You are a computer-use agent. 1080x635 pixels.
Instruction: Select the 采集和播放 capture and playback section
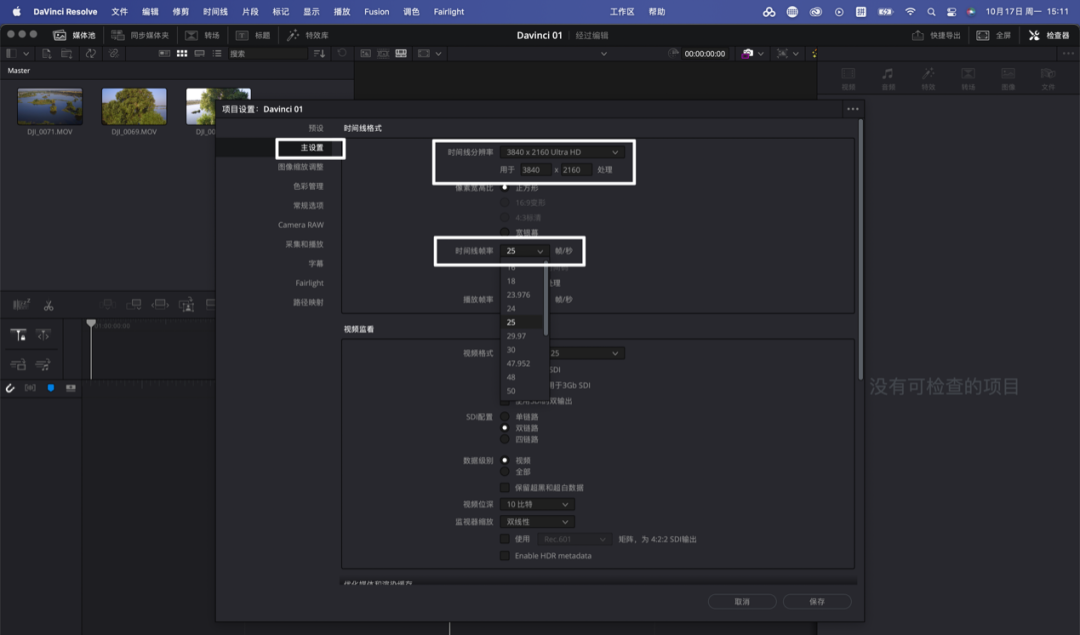(304, 244)
